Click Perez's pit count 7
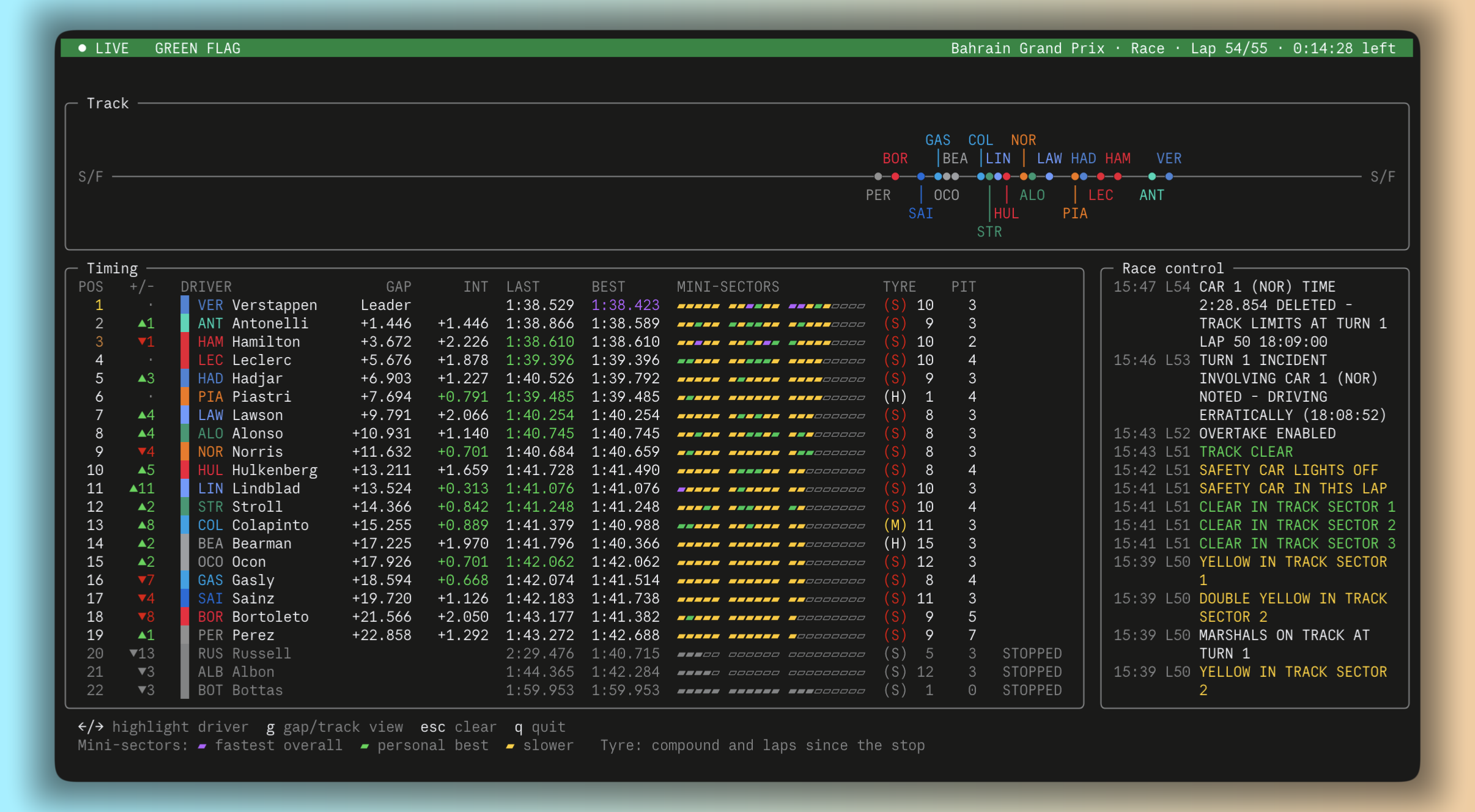The image size is (1475, 812). point(972,635)
